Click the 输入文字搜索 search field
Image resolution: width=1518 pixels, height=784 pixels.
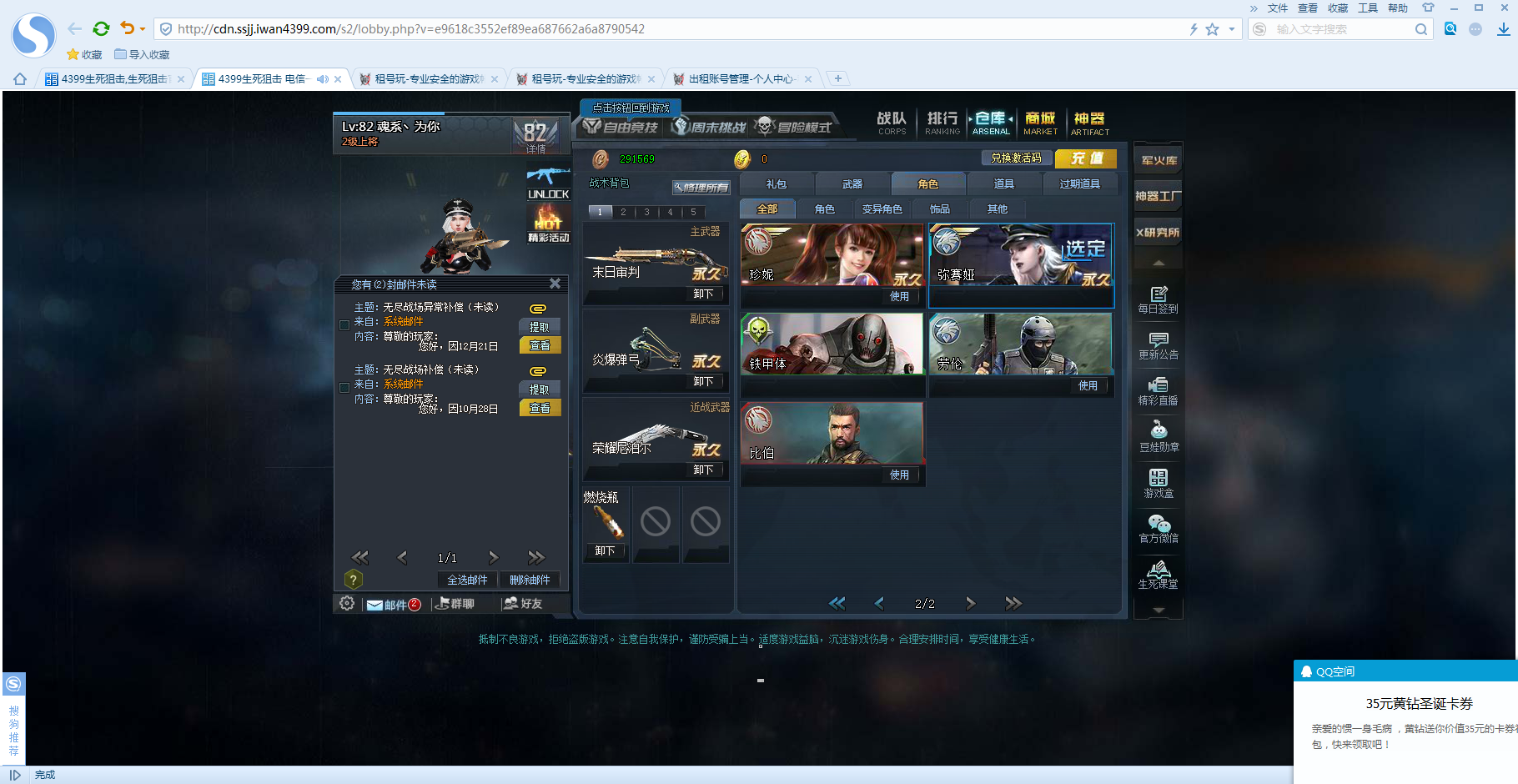(x=1341, y=29)
